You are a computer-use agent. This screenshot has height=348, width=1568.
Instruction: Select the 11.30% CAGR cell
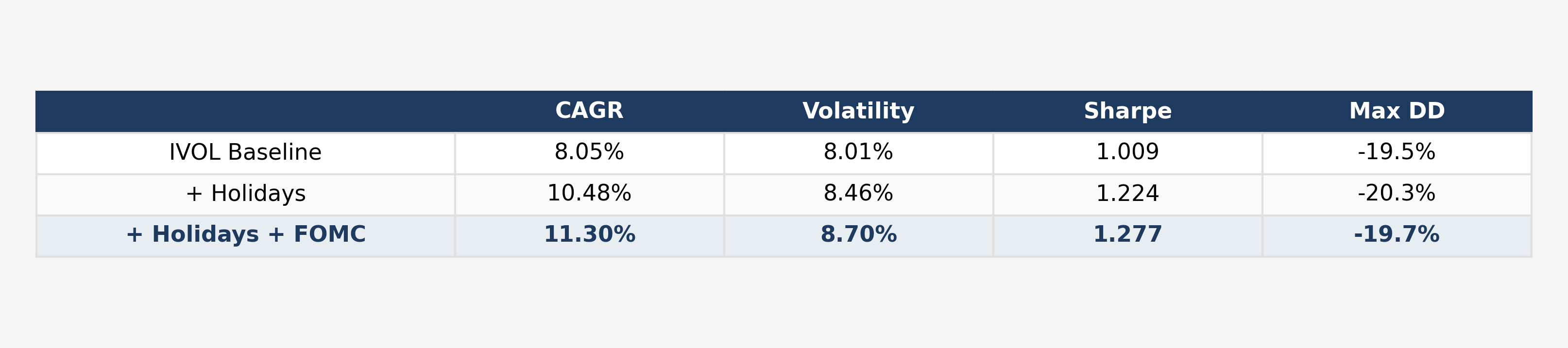click(x=589, y=235)
